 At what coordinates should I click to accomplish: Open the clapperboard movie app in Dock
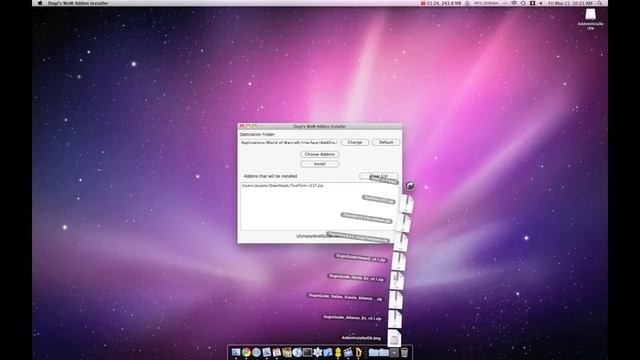pos(348,352)
